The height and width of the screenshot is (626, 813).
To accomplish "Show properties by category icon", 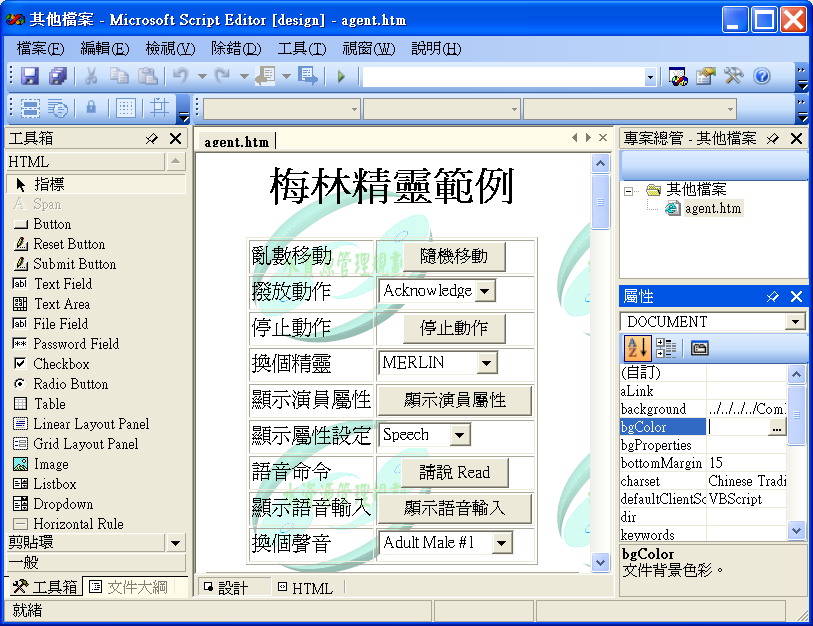I will pos(665,349).
